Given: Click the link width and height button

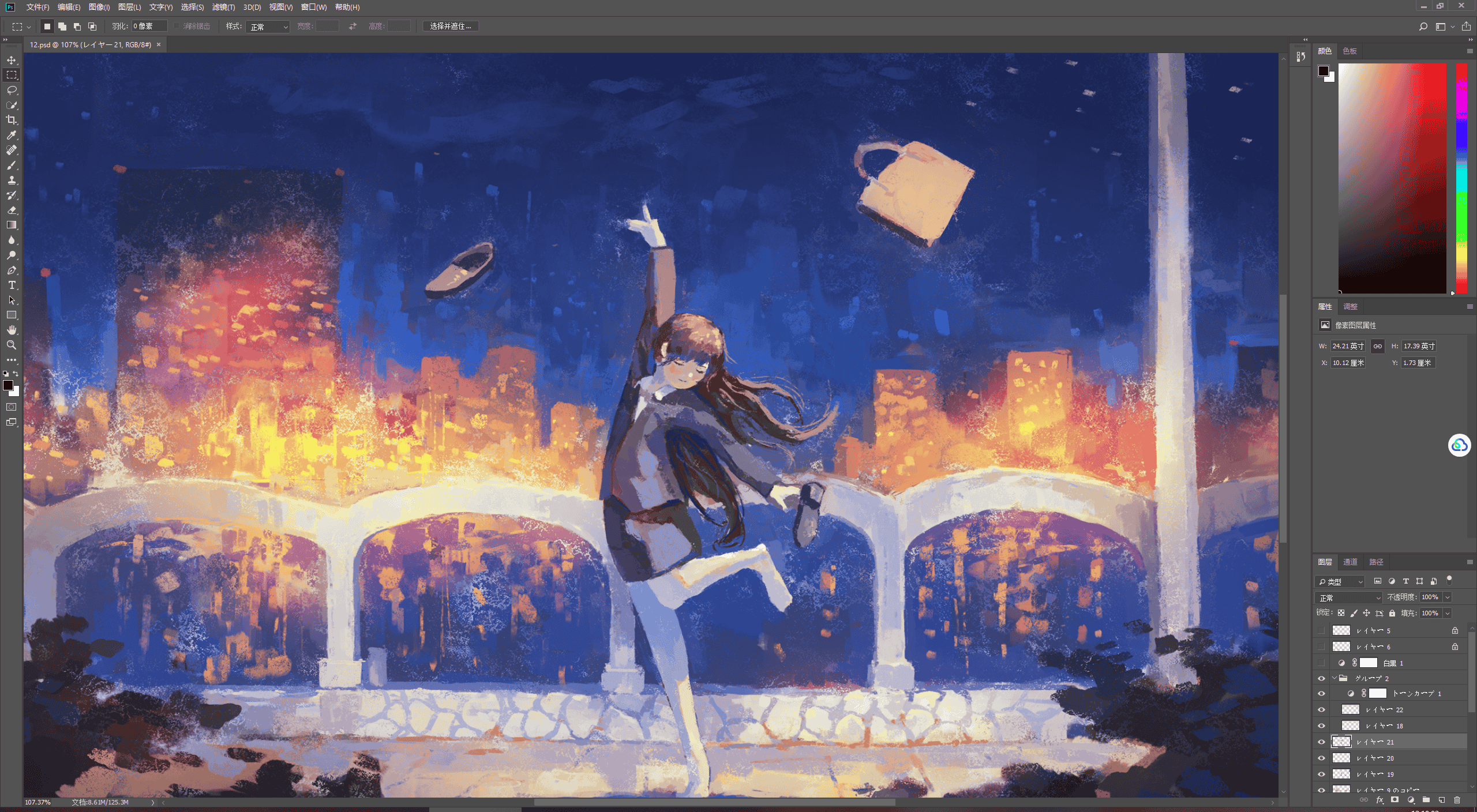Looking at the screenshot, I should 1378,346.
